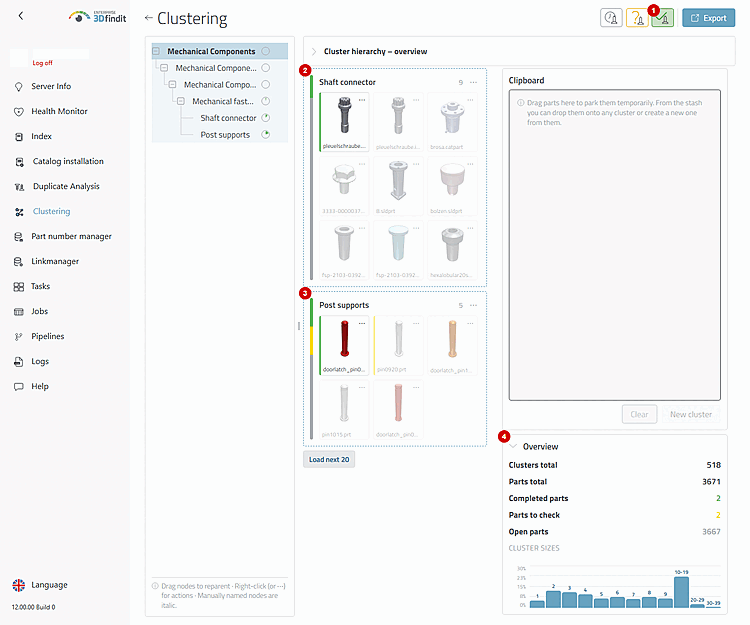Viewport: 750px width, 625px height.
Task: Select the orange doorlatch_pin1 thumbnail
Action: click(x=452, y=339)
